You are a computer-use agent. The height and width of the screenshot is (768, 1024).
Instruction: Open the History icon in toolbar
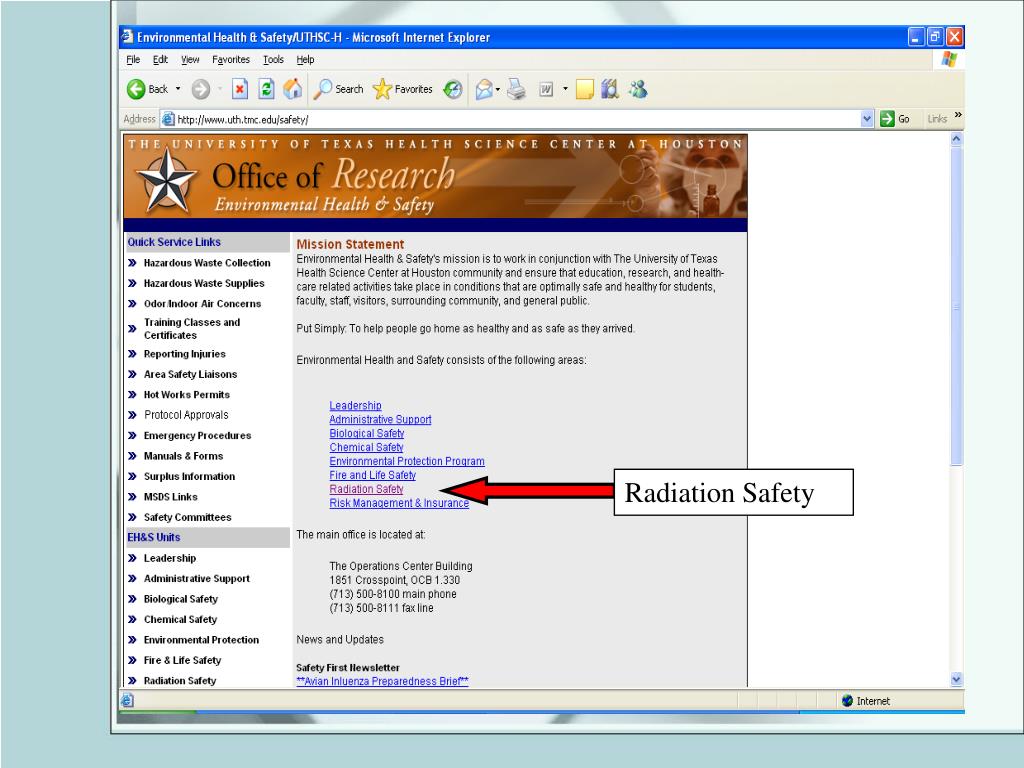point(453,89)
